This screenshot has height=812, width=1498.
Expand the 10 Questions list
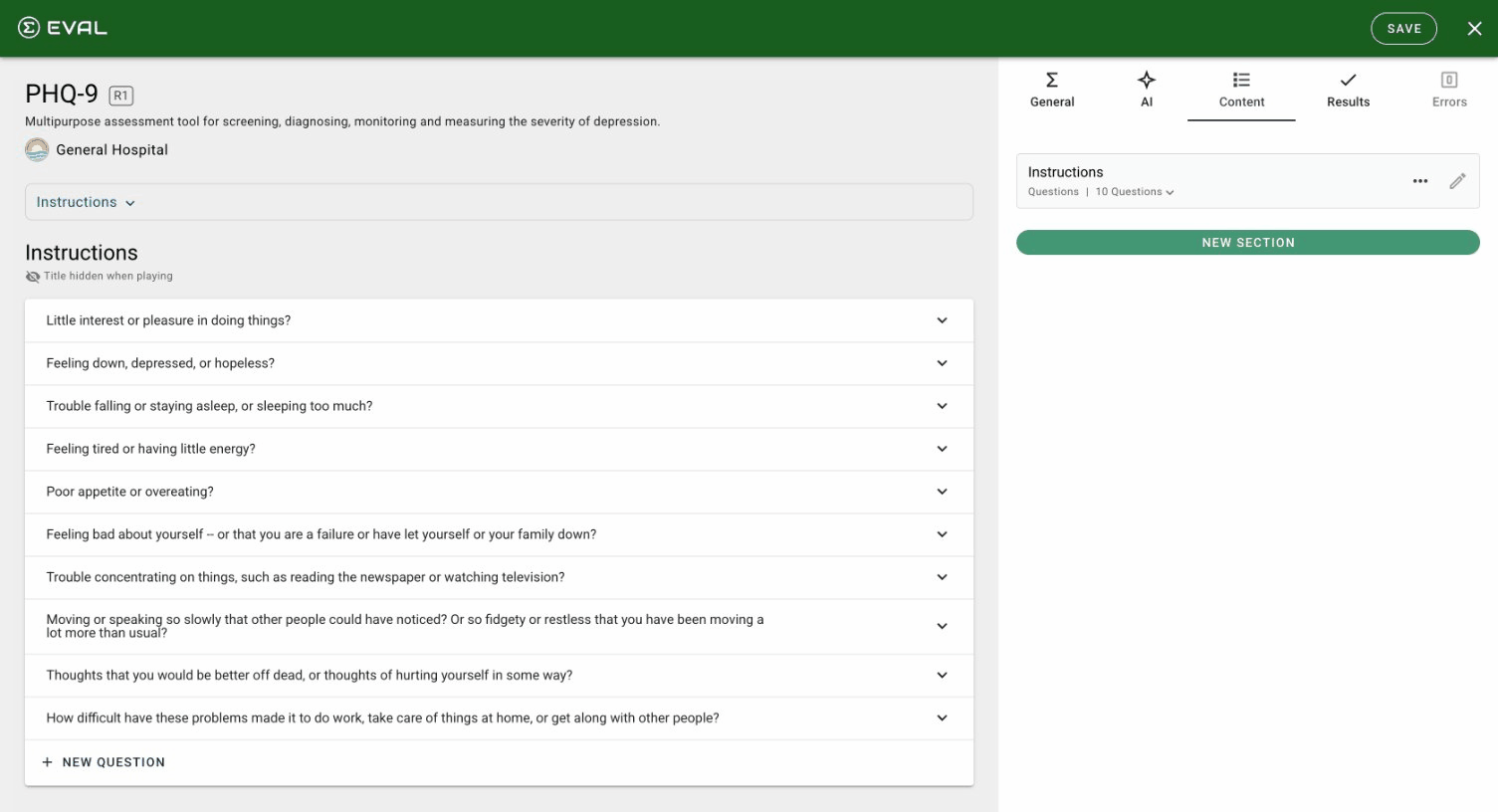[x=1134, y=191]
